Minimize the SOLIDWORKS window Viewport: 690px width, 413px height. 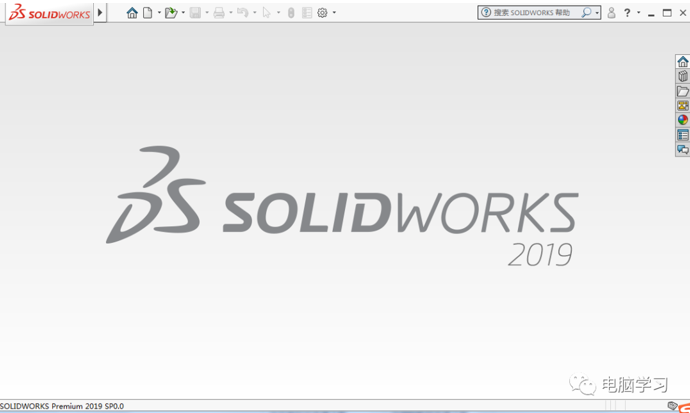pyautogui.click(x=651, y=13)
